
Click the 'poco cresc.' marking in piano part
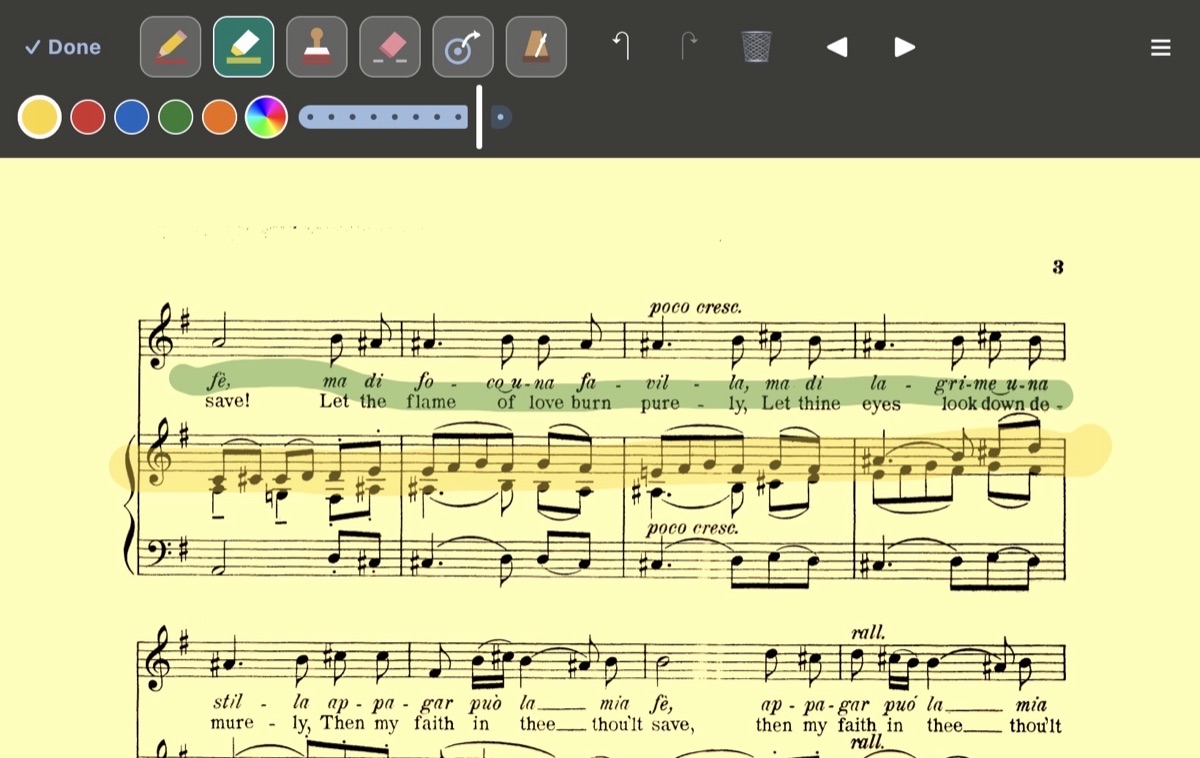(692, 527)
